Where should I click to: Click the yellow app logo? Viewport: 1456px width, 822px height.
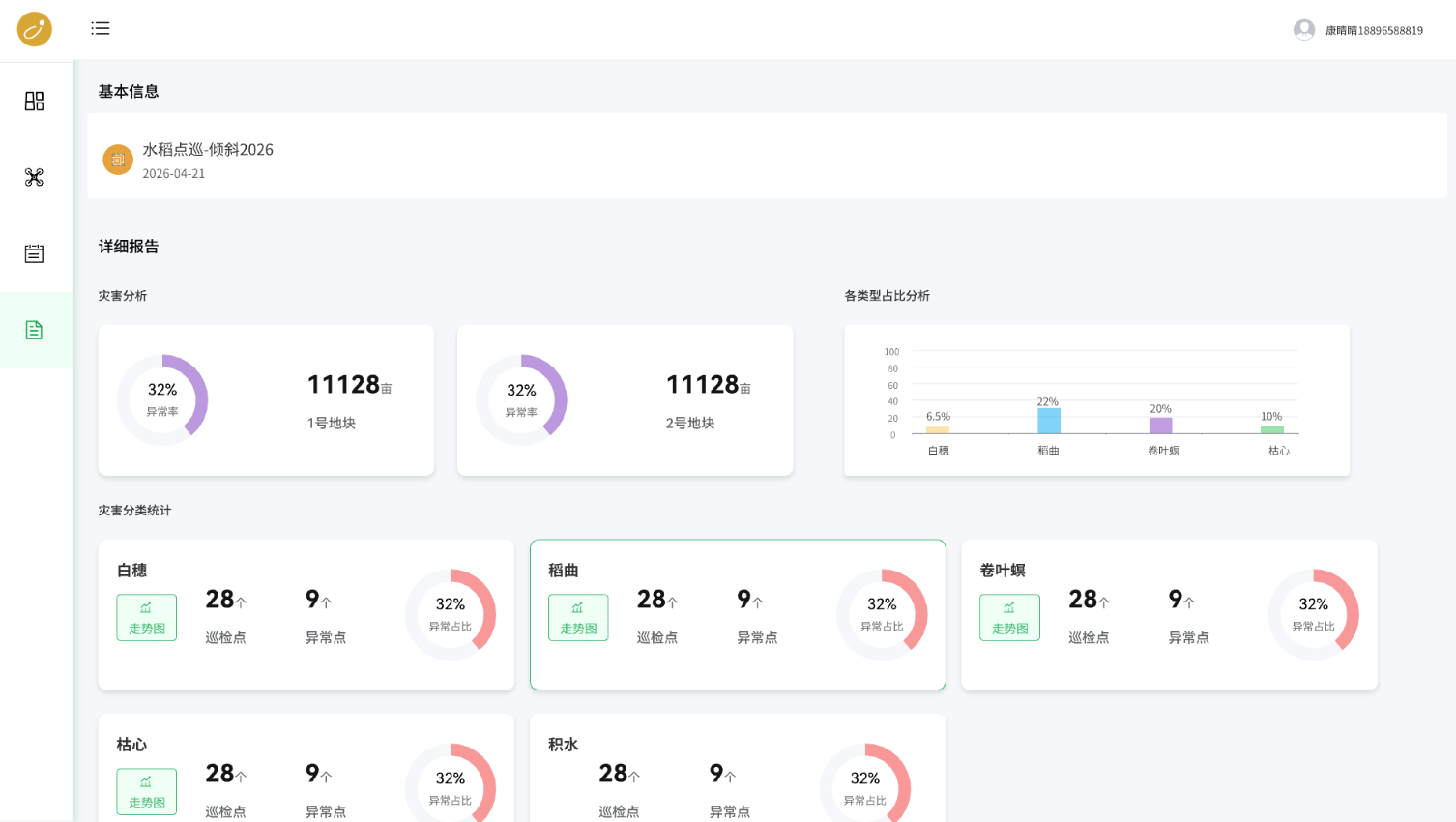click(x=35, y=29)
